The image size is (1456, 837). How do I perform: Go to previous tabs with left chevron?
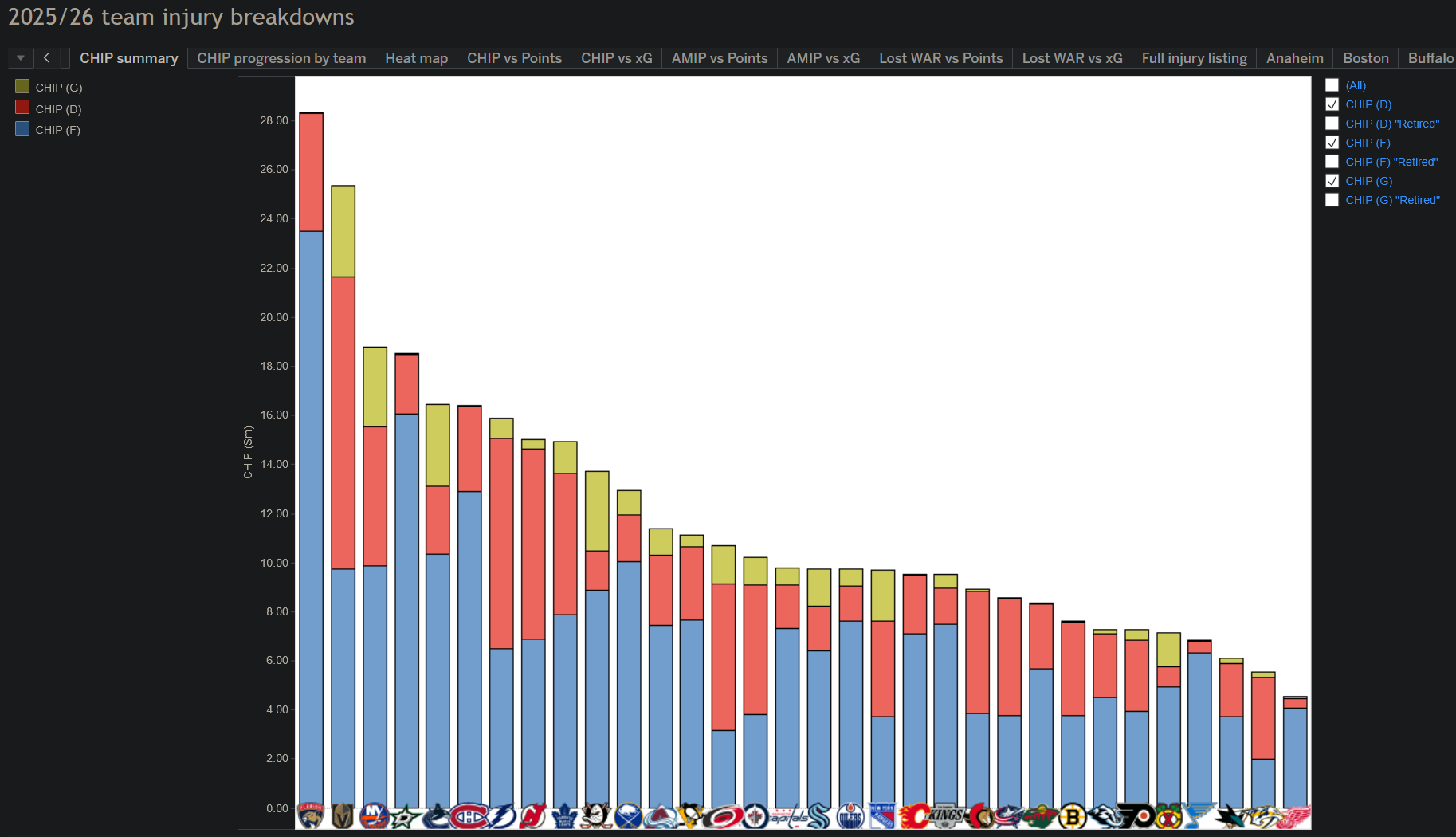[x=47, y=58]
